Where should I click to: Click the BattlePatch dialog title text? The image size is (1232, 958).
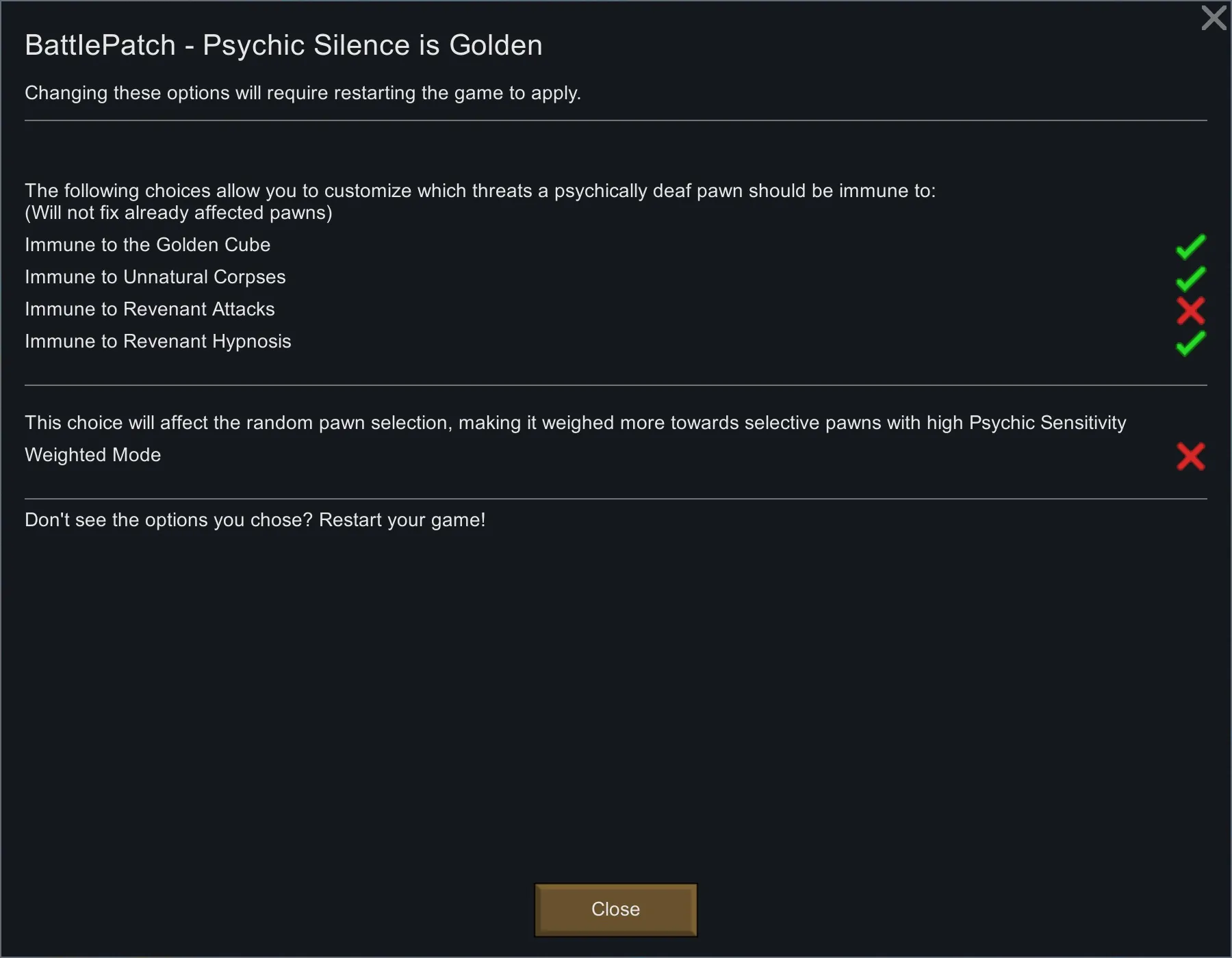283,45
